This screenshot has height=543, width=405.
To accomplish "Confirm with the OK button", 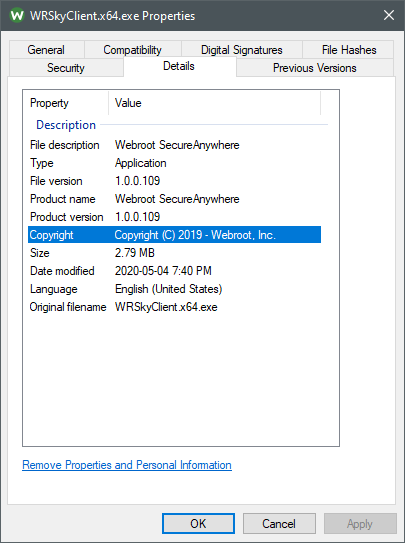I will point(198,523).
